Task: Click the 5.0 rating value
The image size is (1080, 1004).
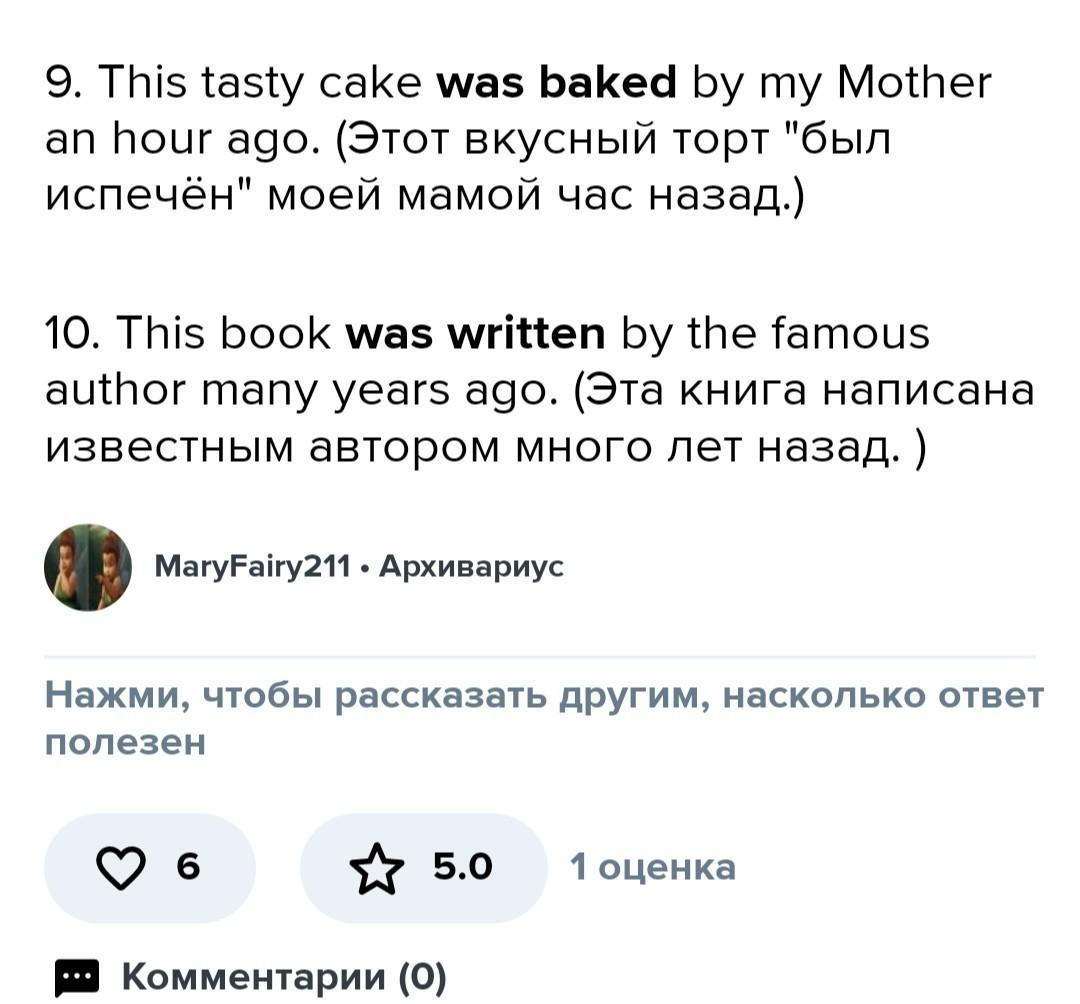Action: (x=463, y=867)
